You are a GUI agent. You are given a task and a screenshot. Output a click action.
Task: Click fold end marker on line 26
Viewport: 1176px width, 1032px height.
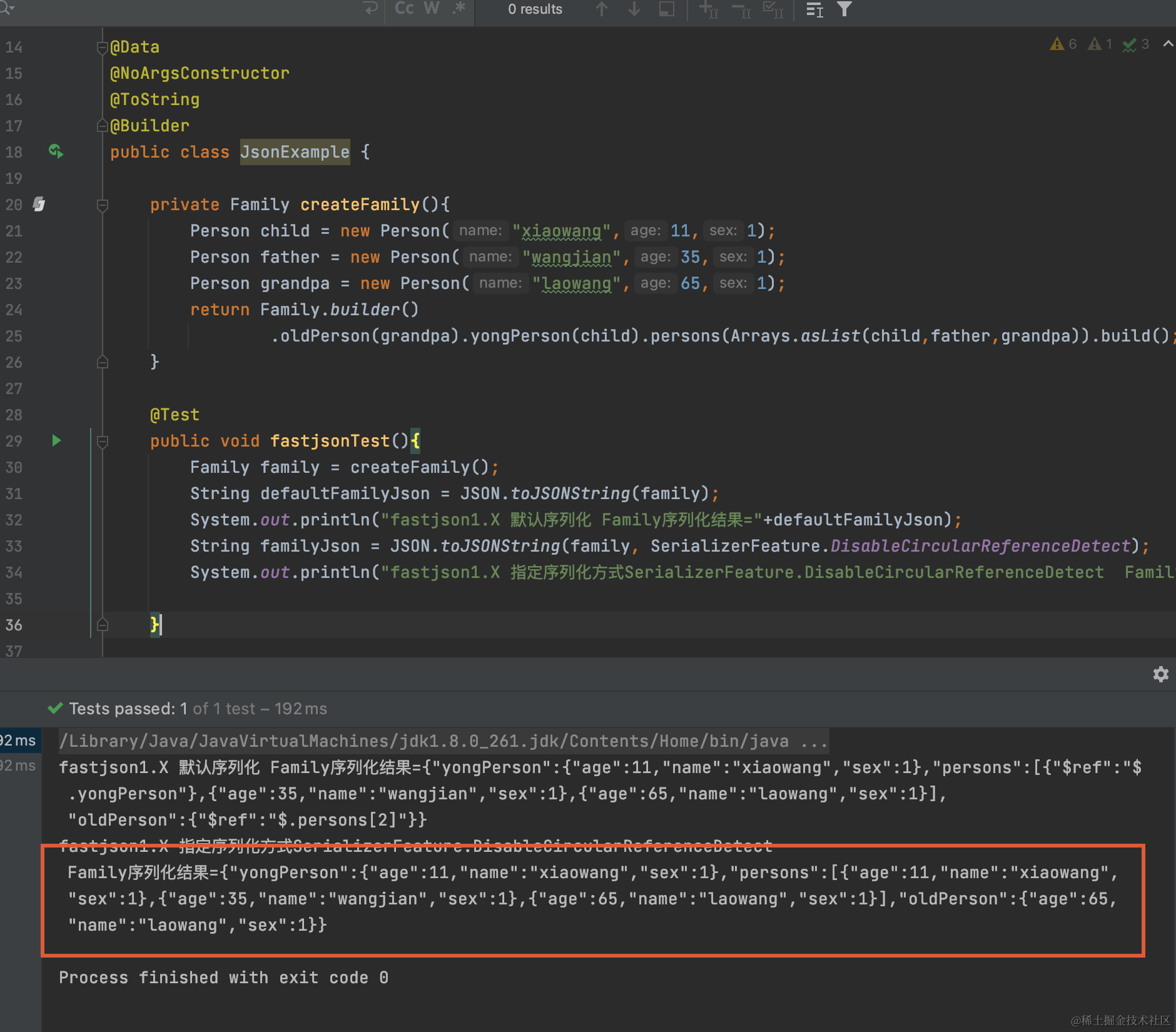103,362
